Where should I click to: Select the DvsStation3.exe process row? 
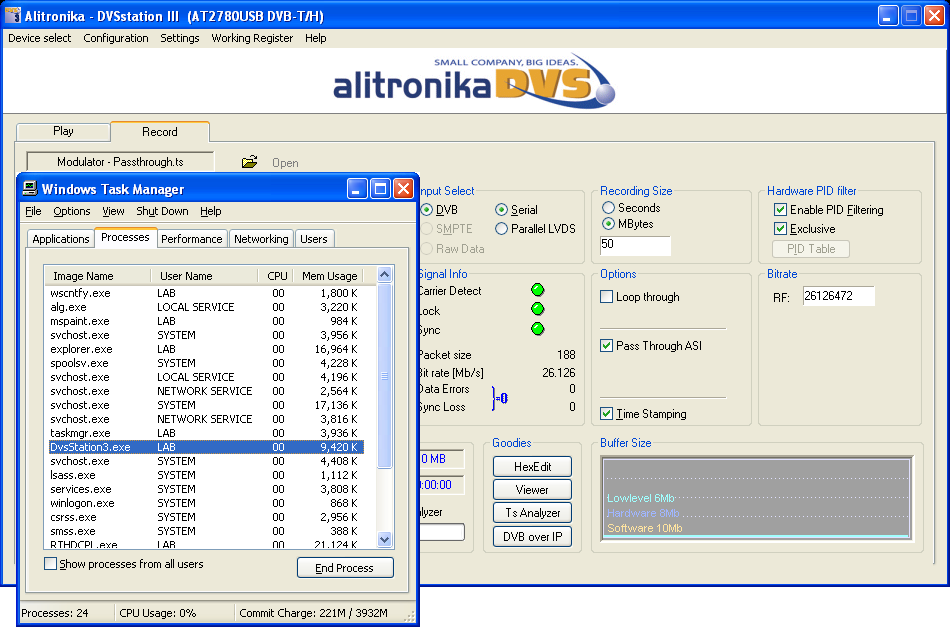[x=206, y=447]
